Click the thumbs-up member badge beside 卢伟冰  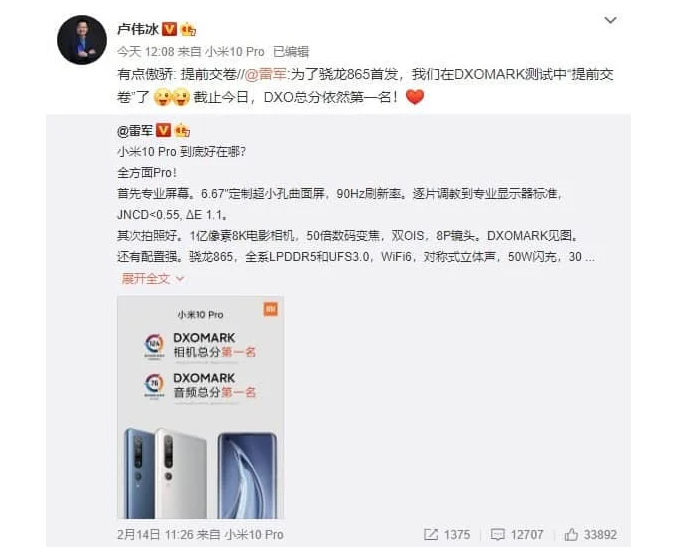pos(188,29)
